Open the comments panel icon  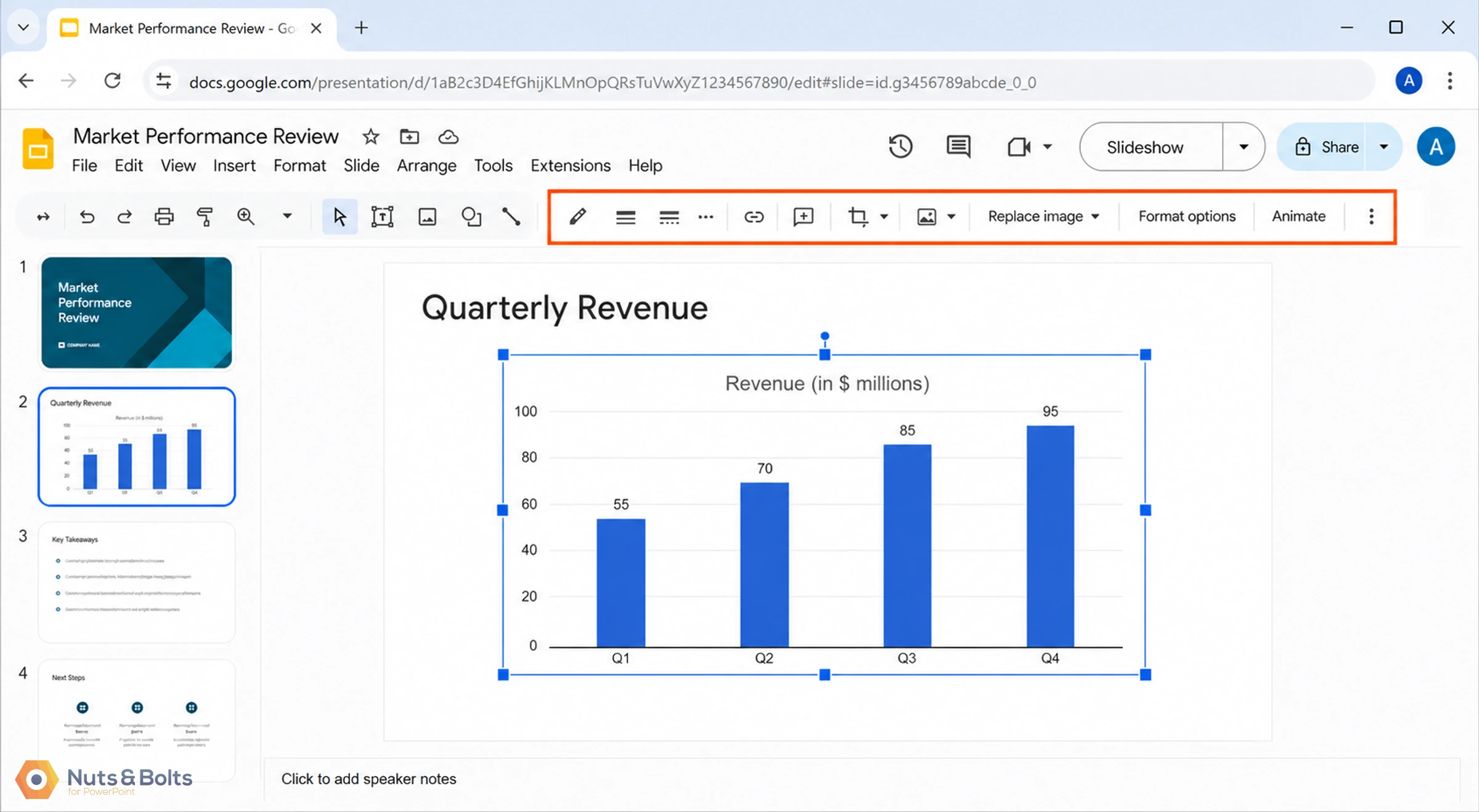click(958, 147)
